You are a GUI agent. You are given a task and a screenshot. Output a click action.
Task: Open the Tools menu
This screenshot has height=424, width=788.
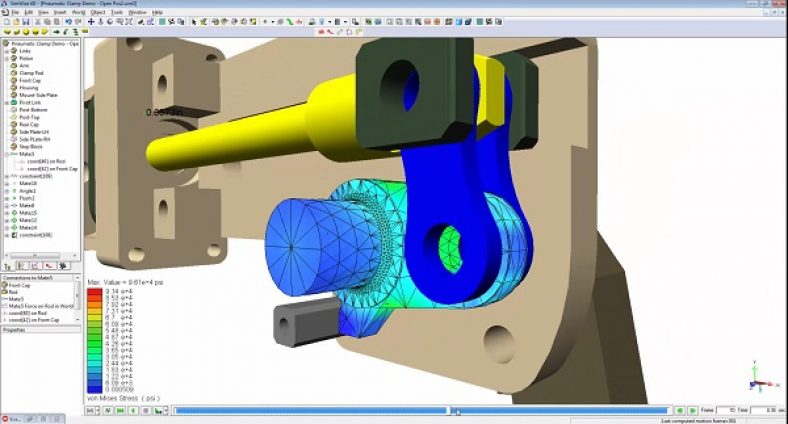click(117, 12)
